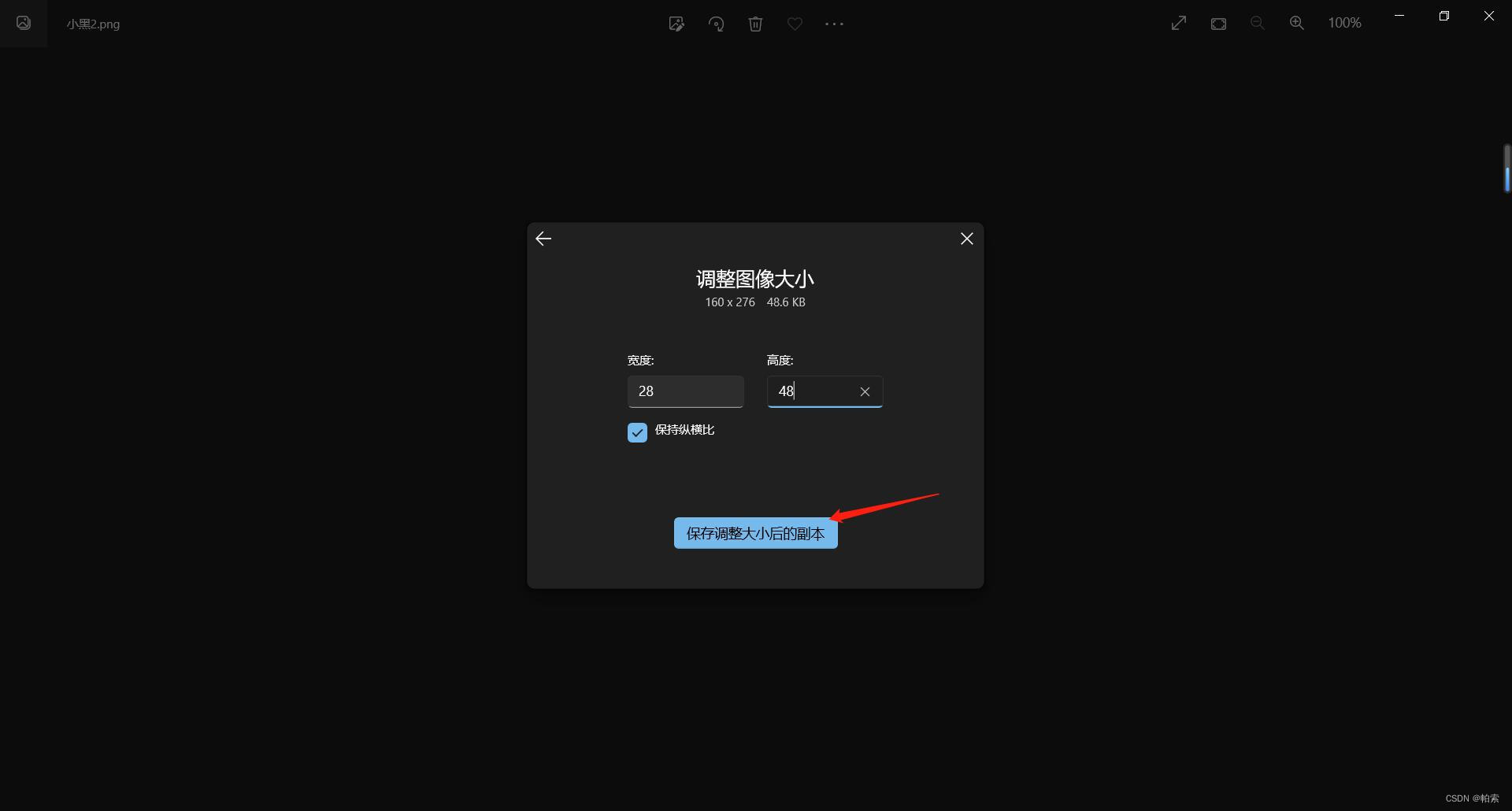The width and height of the screenshot is (1512, 811).
Task: Delete the image using trash icon
Action: coord(755,24)
